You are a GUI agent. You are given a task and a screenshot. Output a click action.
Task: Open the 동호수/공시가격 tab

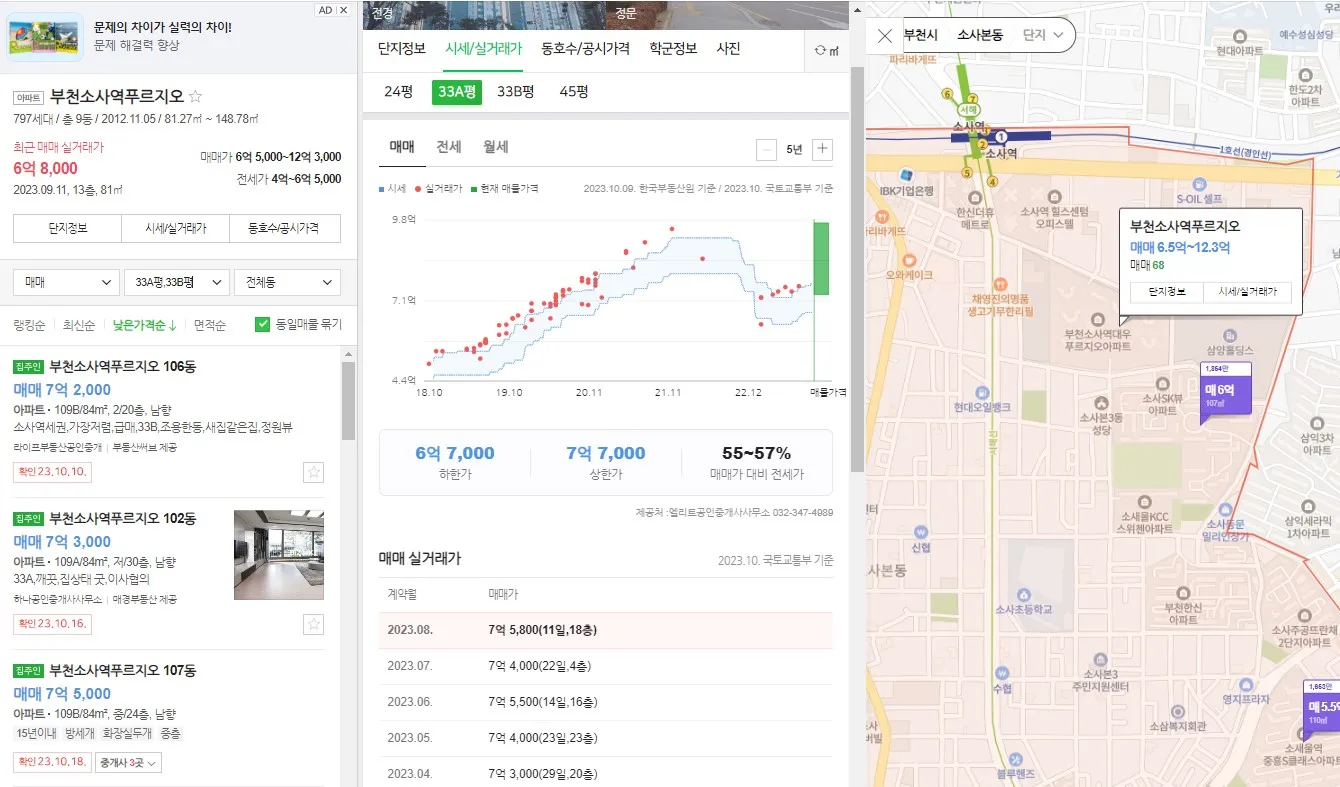tap(586, 49)
